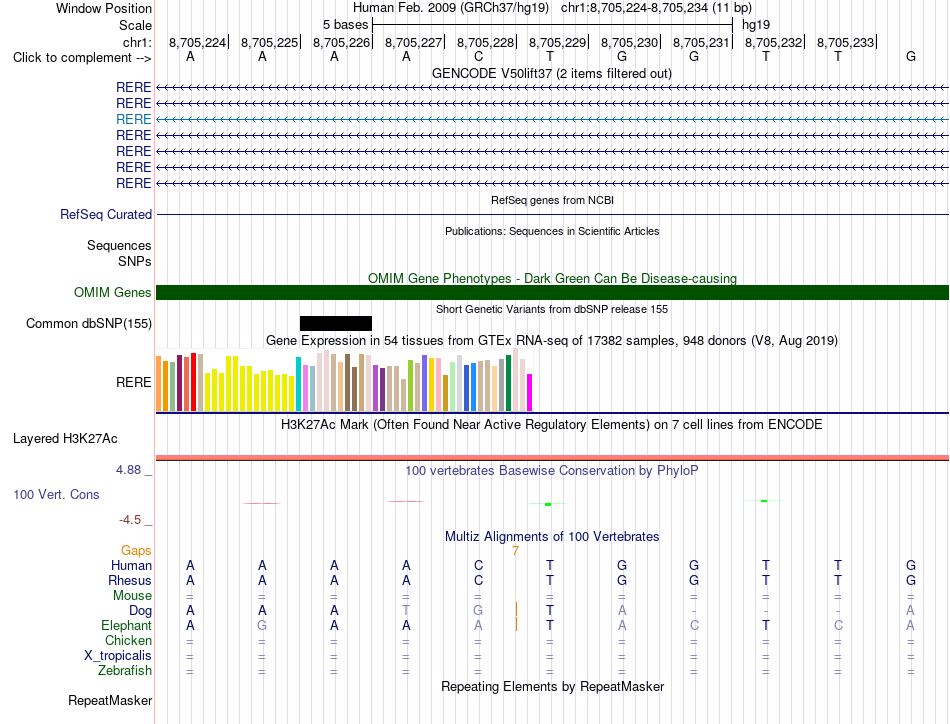Click the pink H3K27Ac signal bar
The width and height of the screenshot is (950, 724).
[552, 457]
